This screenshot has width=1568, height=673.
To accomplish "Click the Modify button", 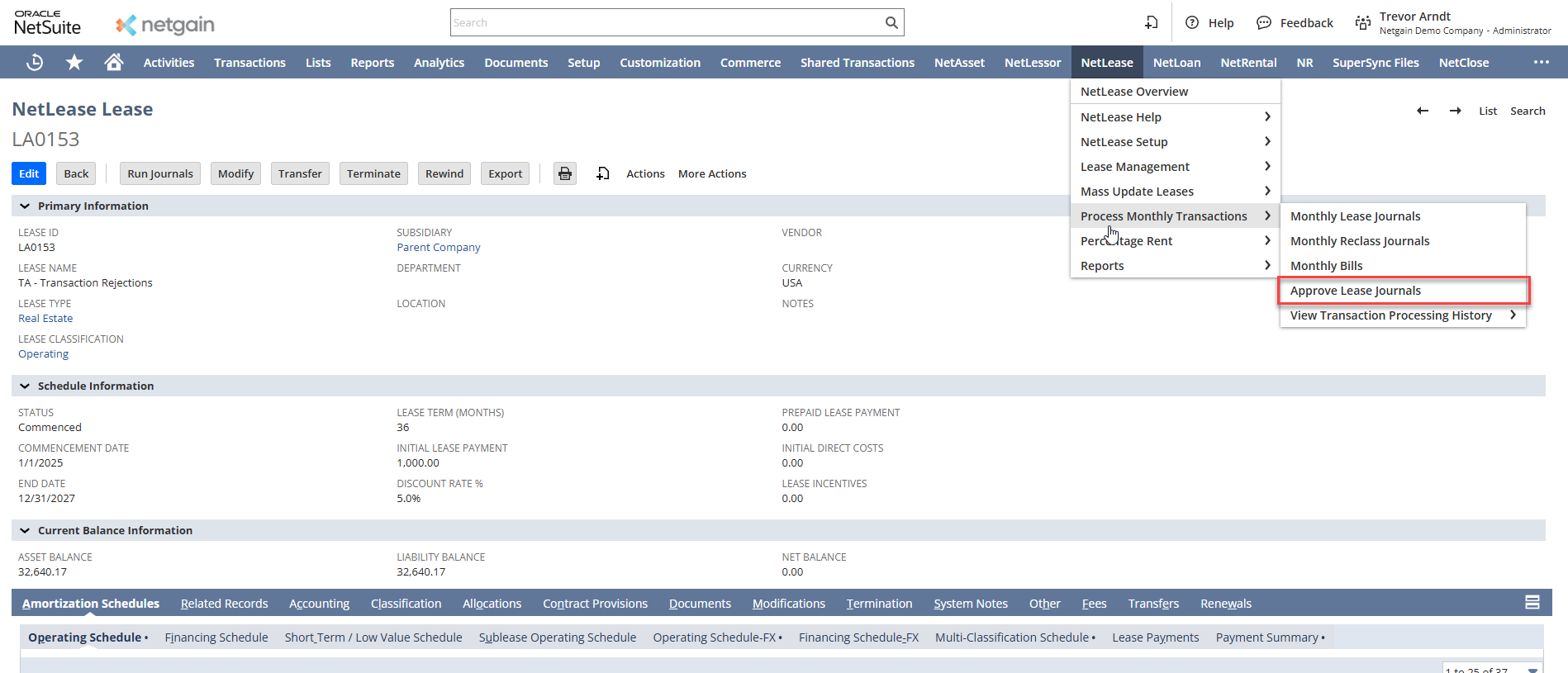I will (x=235, y=173).
